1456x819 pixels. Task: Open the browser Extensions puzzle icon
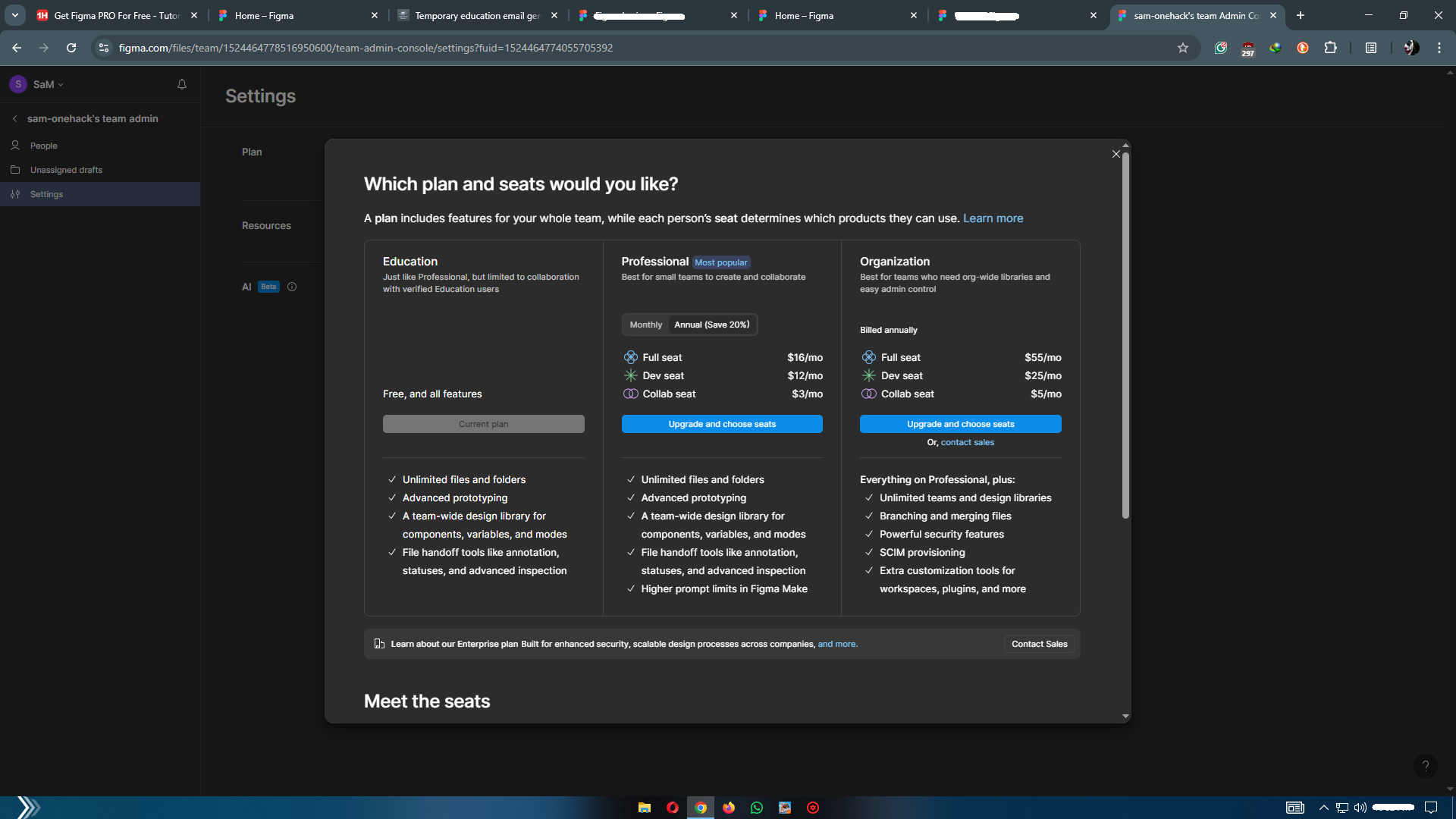1330,48
